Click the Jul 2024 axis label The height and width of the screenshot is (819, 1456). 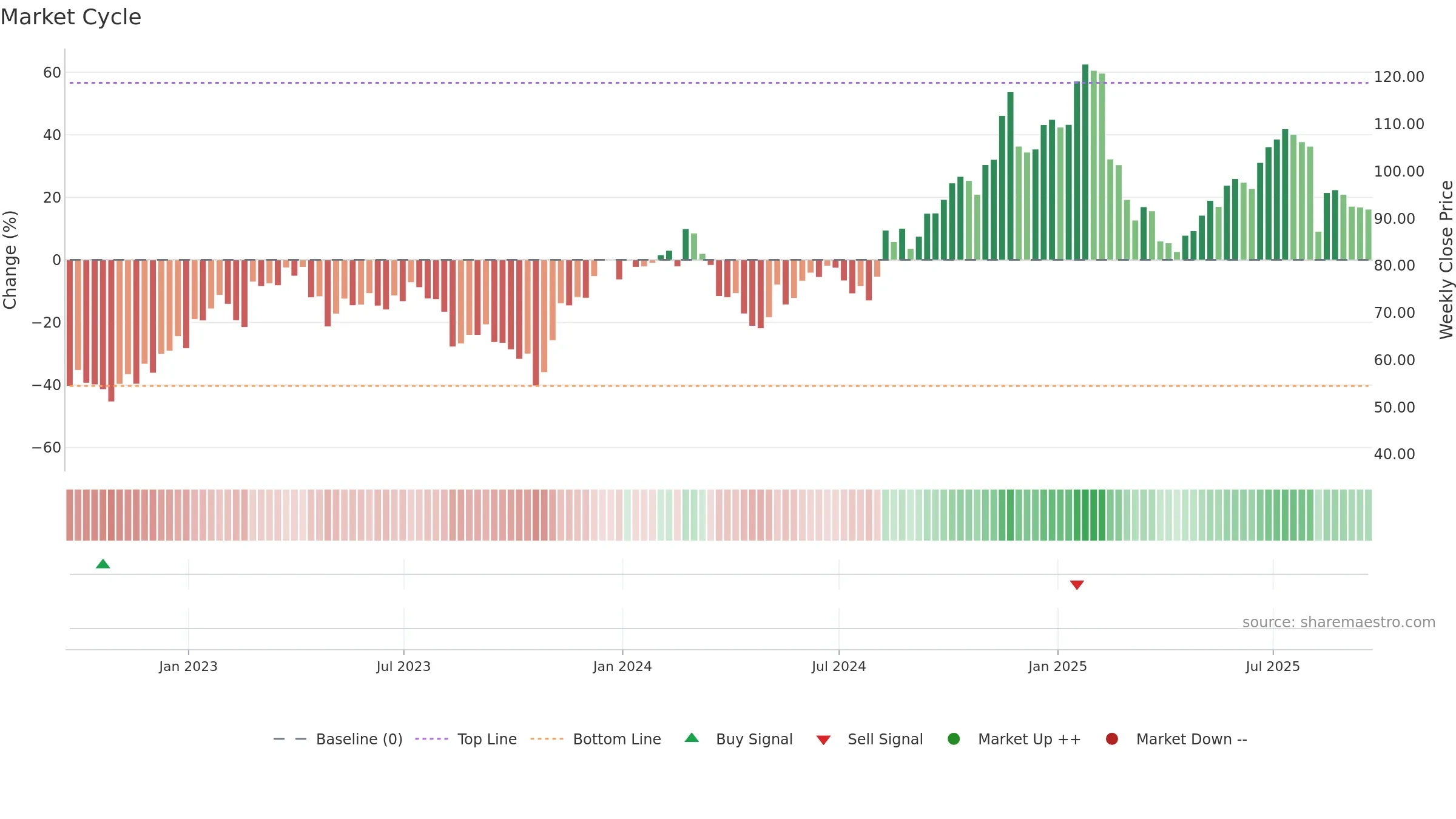(839, 666)
